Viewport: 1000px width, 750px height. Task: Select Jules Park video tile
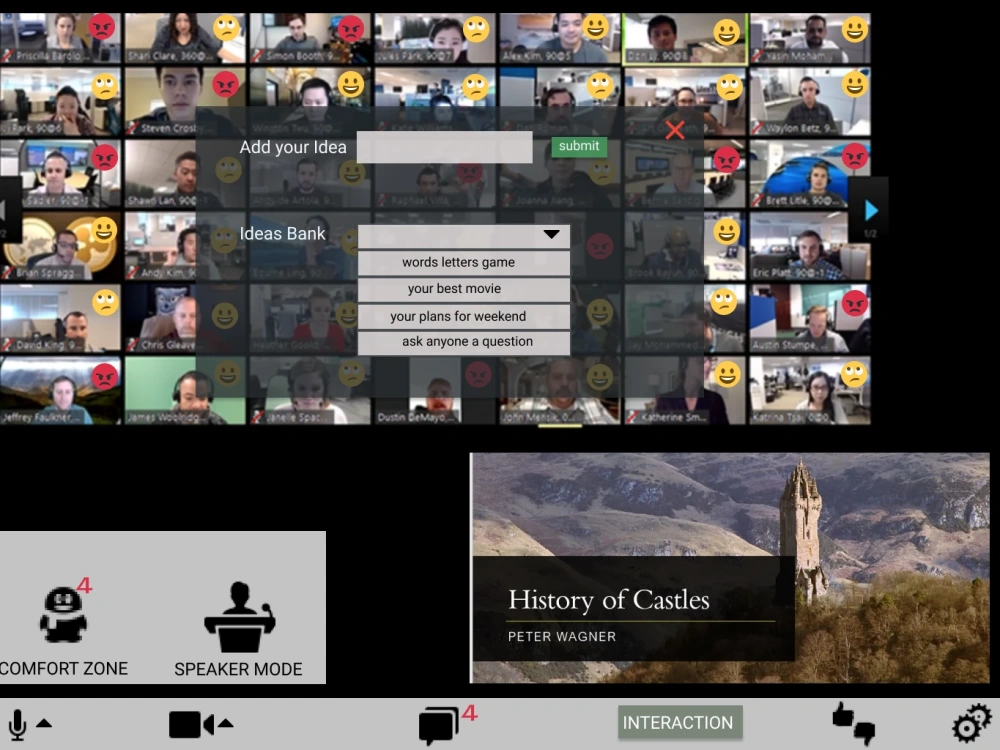[x=435, y=38]
